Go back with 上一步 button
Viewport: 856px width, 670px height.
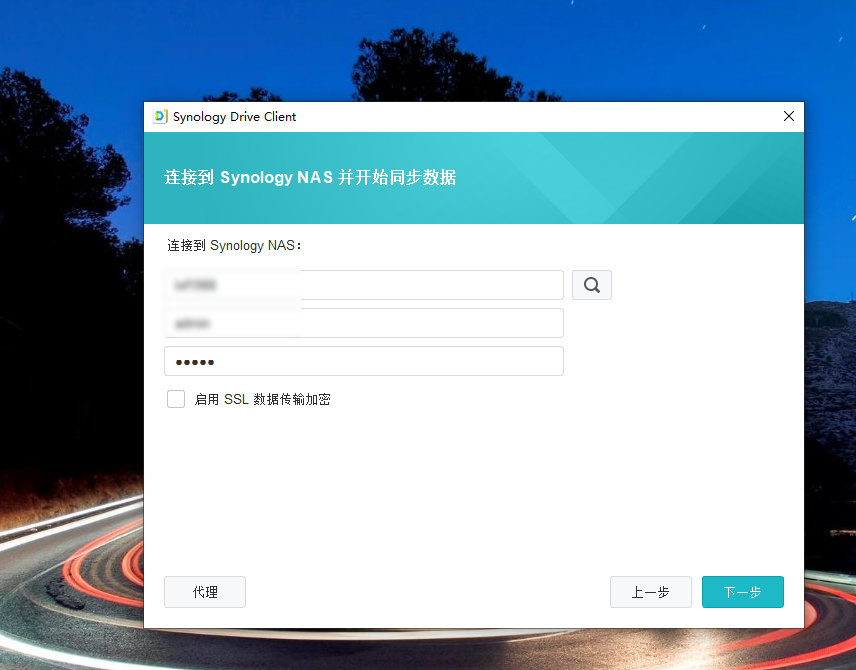(651, 592)
